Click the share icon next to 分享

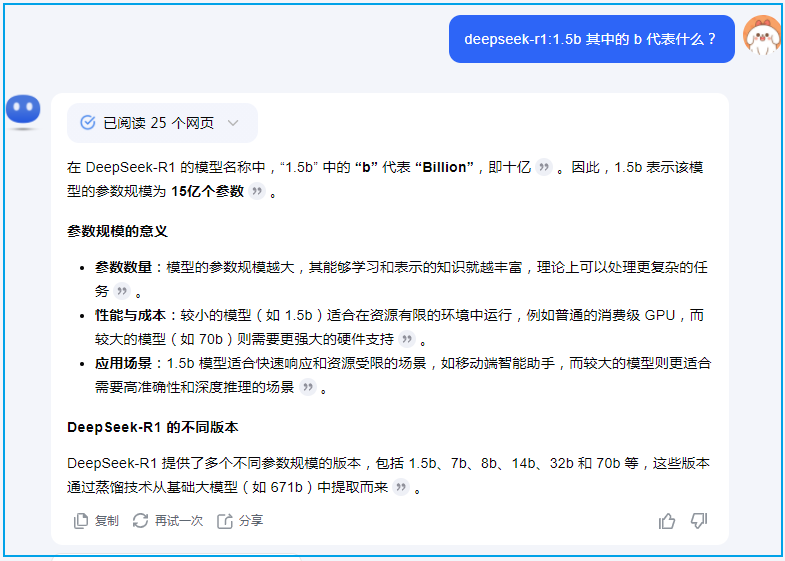[x=225, y=521]
